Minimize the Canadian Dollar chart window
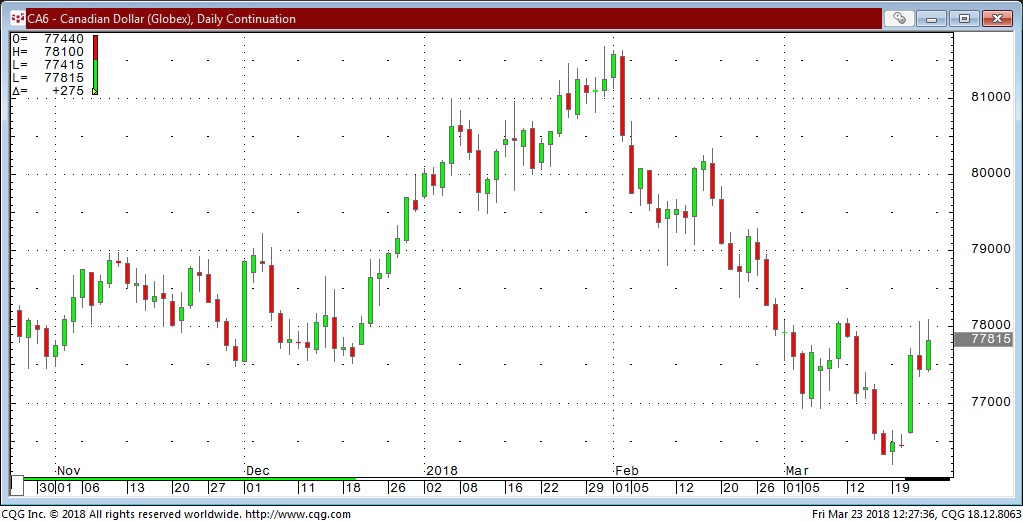 click(x=933, y=18)
